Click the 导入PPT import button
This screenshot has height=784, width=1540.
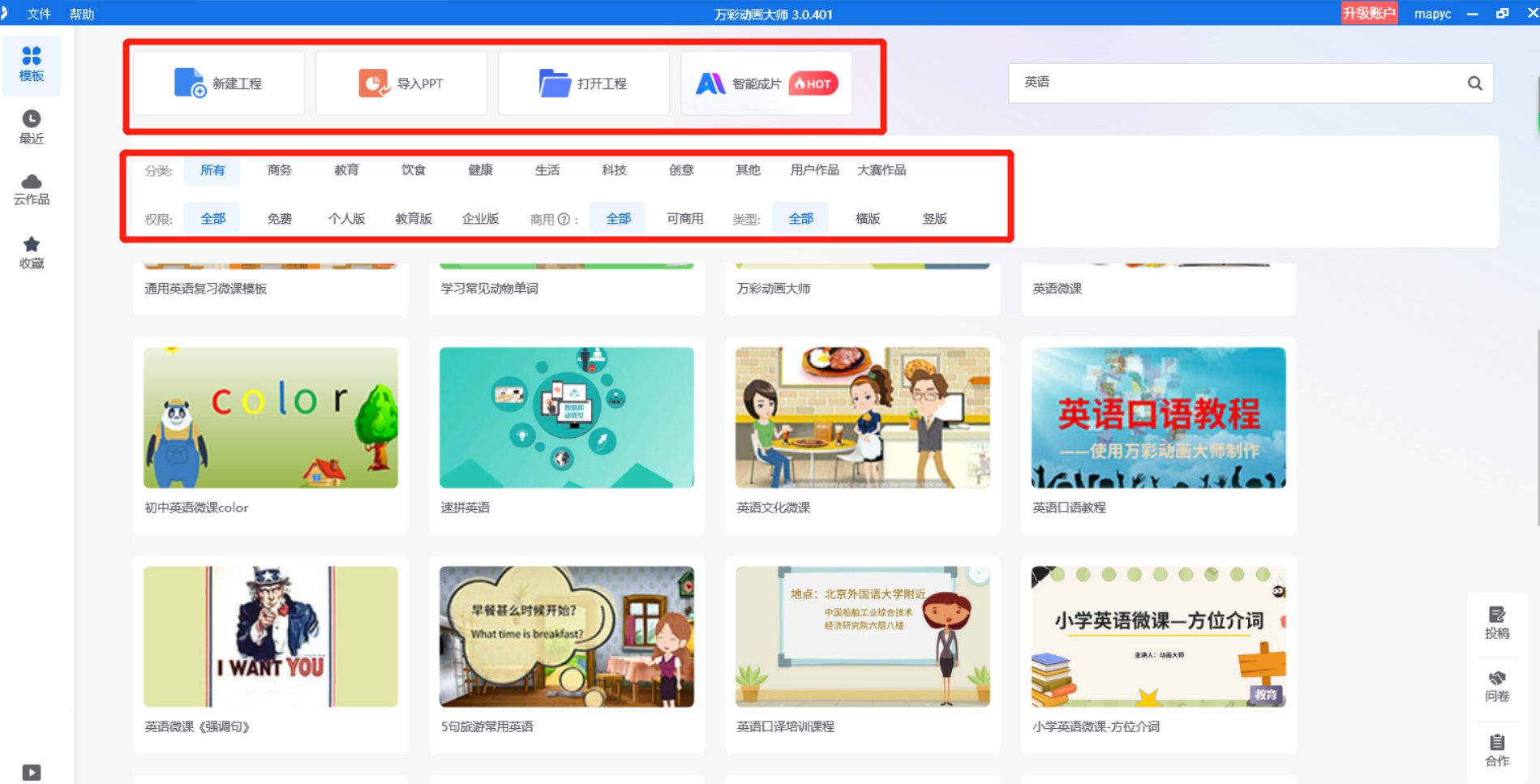point(401,84)
